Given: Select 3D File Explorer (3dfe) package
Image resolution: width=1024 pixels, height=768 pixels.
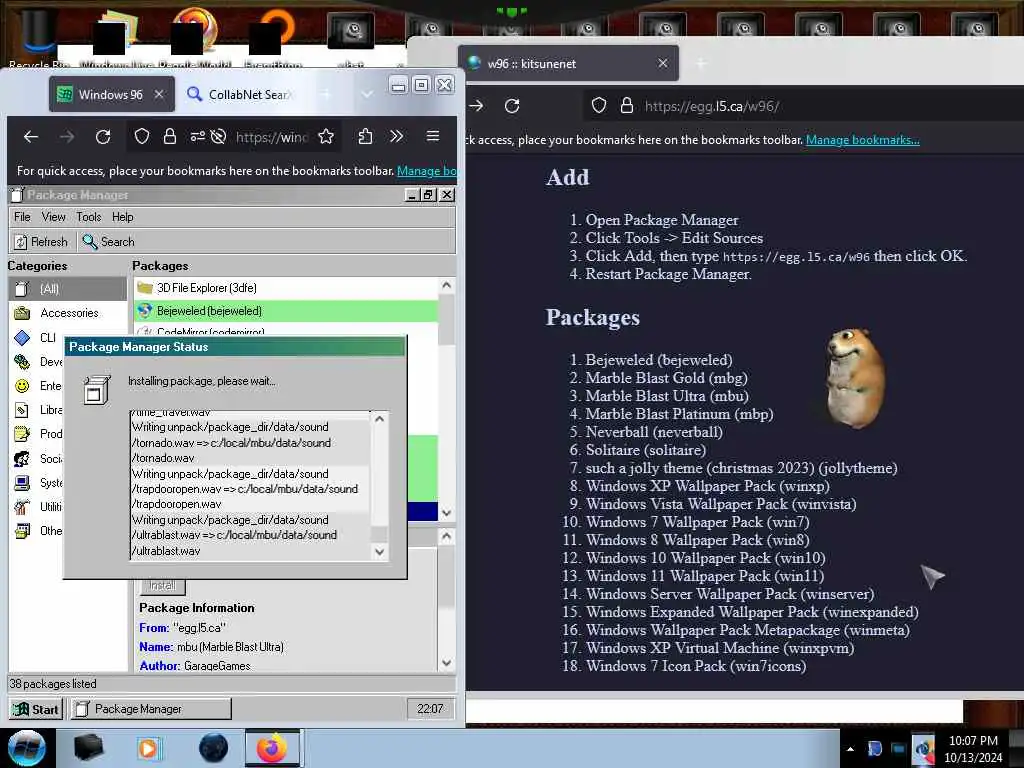Looking at the screenshot, I should click(x=286, y=288).
